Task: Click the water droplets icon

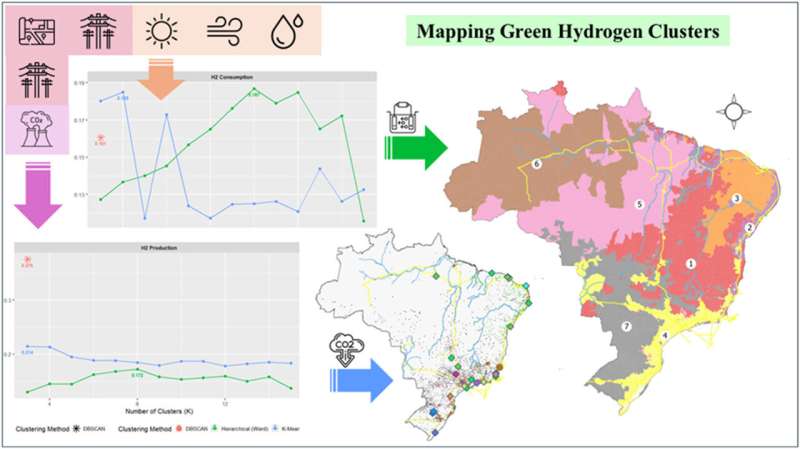Action: [x=284, y=30]
